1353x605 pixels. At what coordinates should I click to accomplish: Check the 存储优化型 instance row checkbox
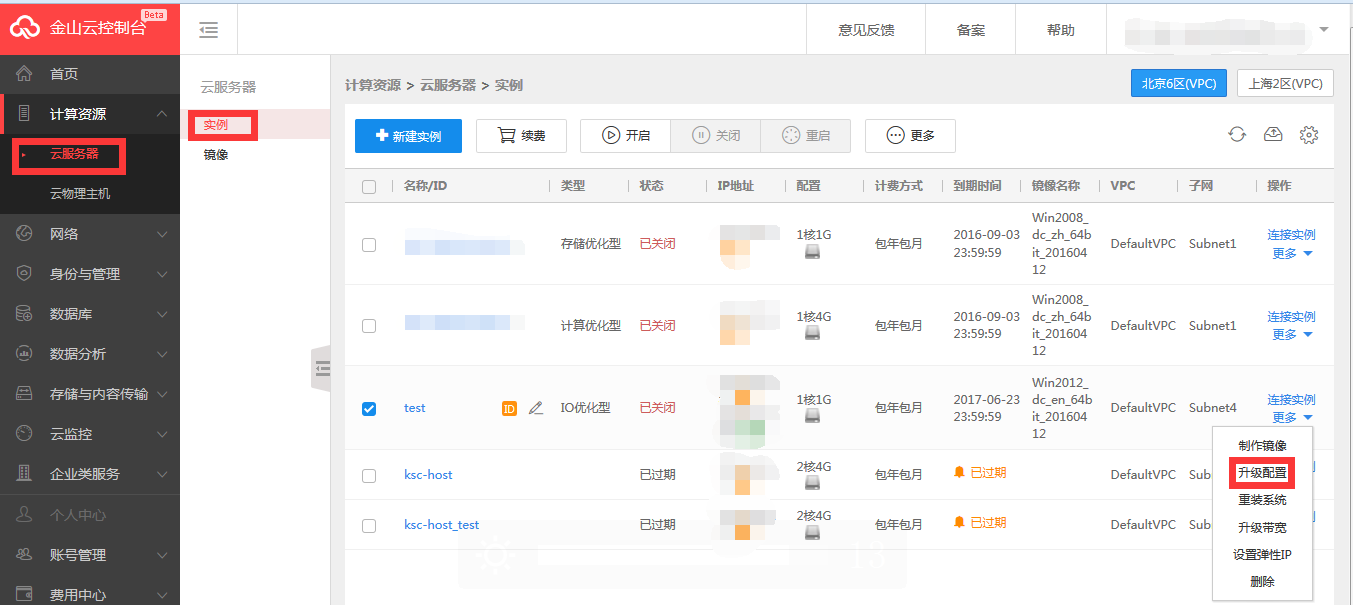369,244
